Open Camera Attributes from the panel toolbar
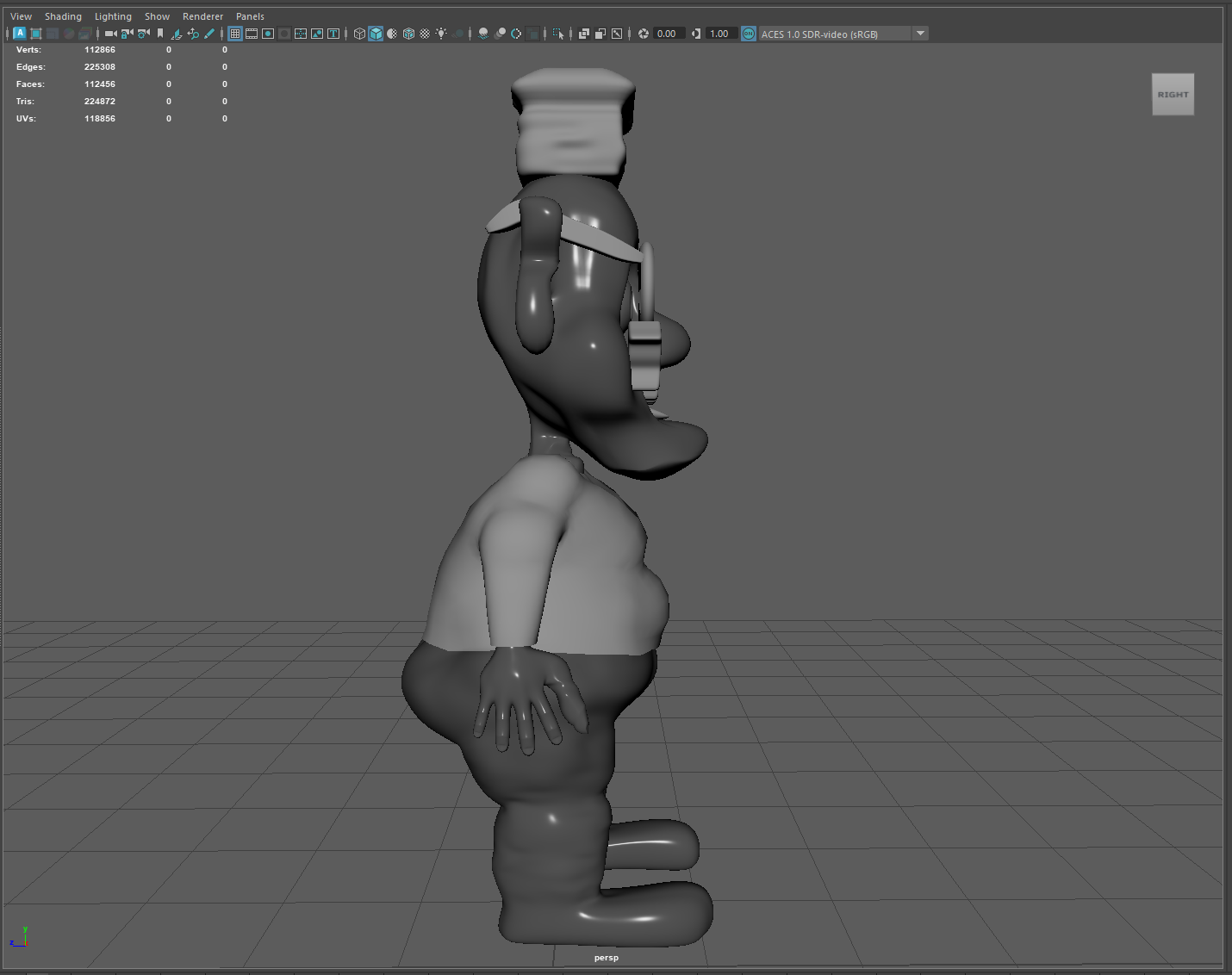The height and width of the screenshot is (975, 1232). [x=143, y=34]
